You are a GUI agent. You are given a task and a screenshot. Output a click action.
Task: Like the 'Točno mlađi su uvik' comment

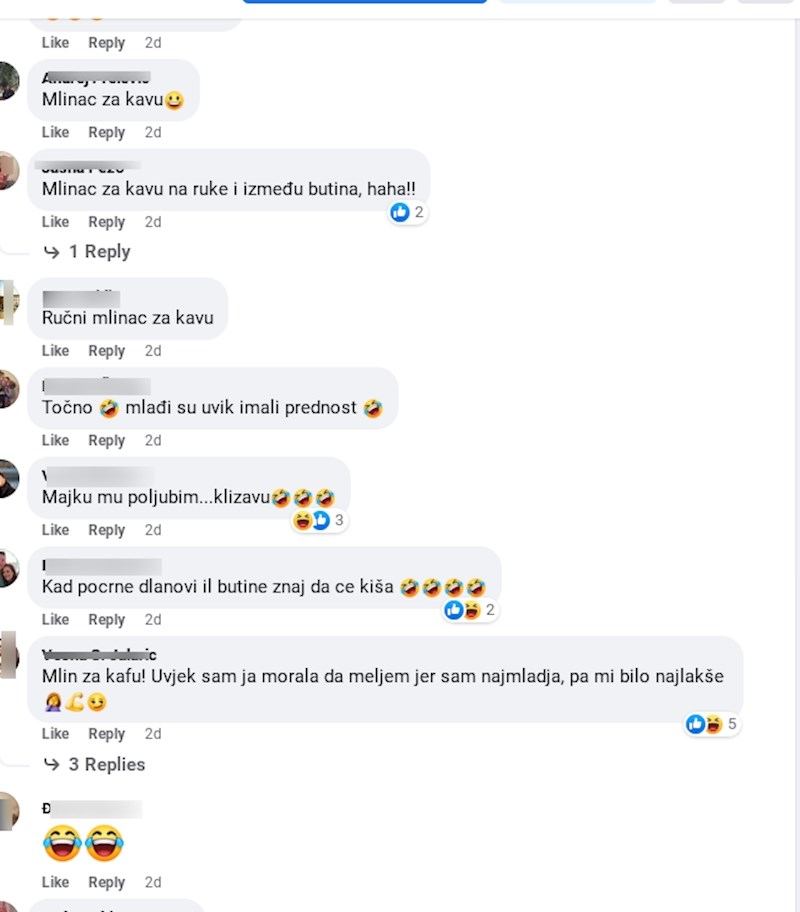[55, 440]
